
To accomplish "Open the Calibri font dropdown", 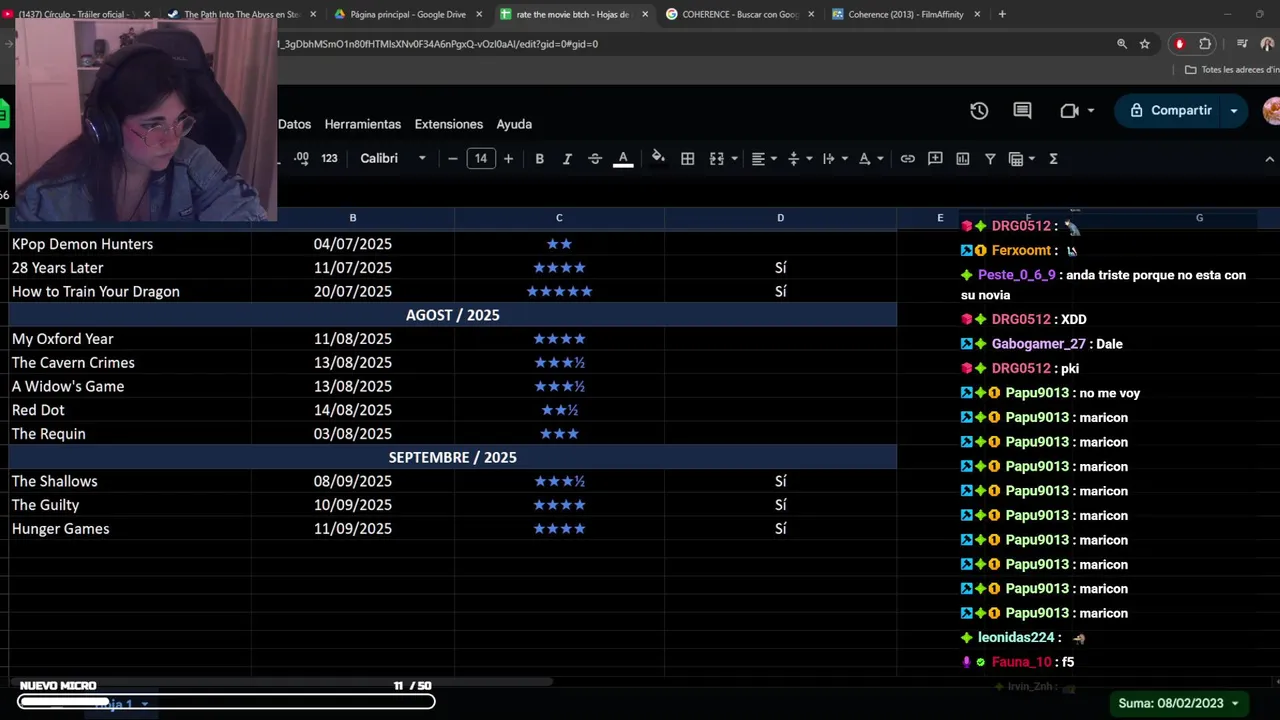I will 393,159.
